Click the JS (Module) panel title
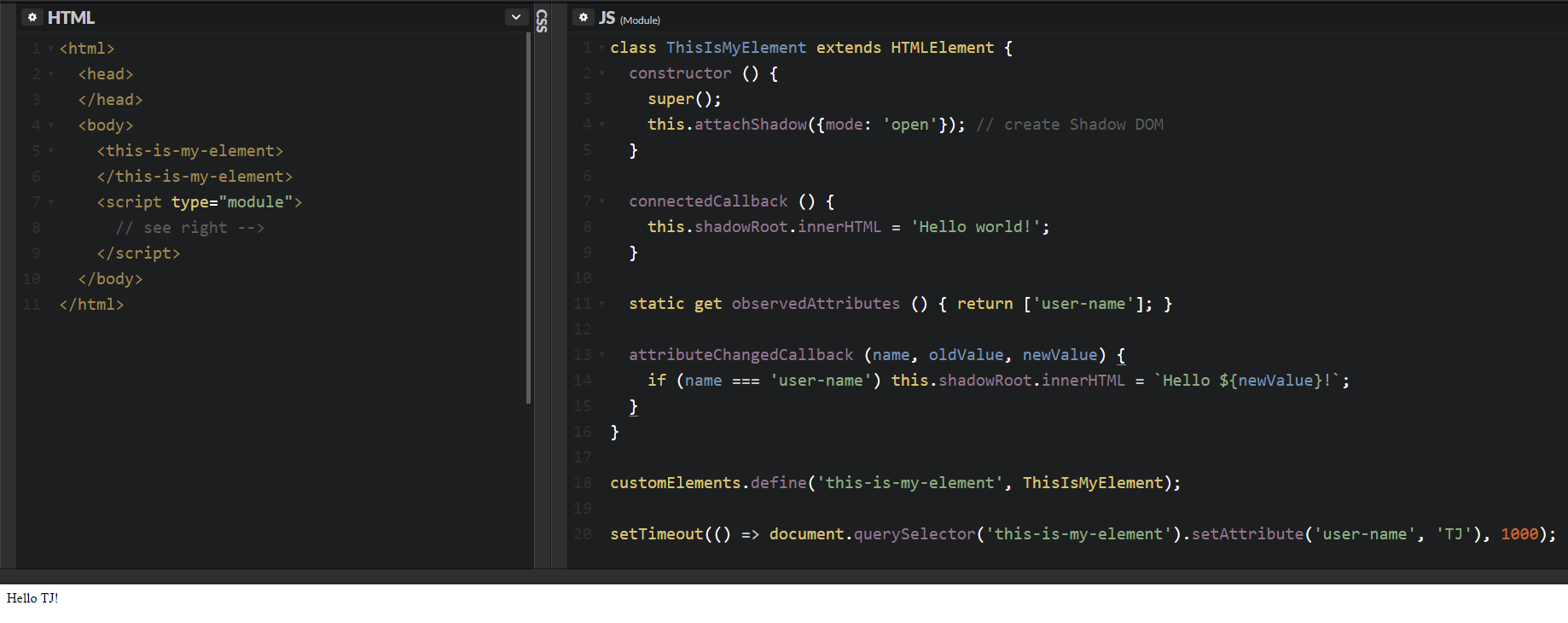Image resolution: width=1568 pixels, height=623 pixels. click(630, 18)
